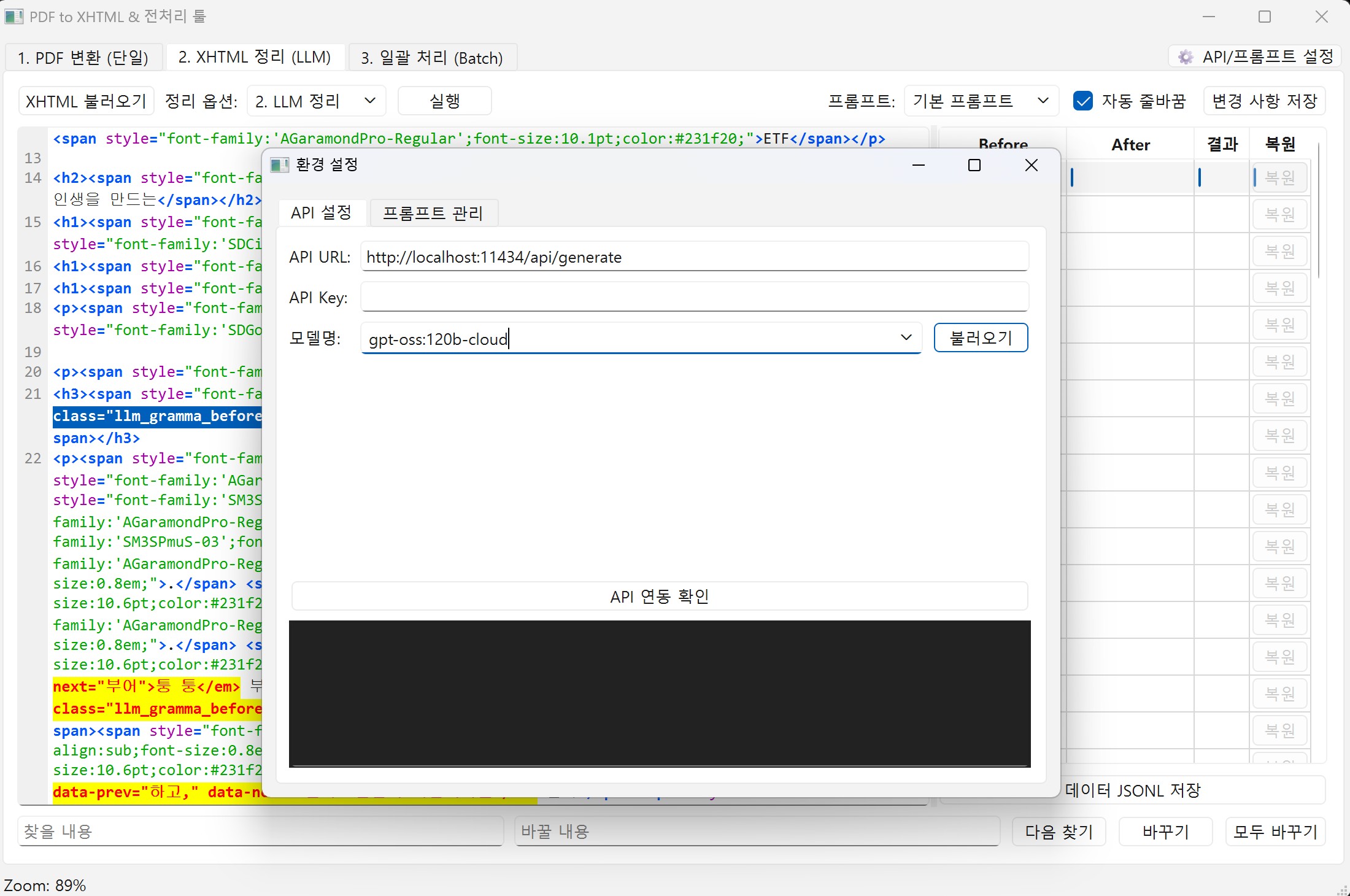Click the PDF to XHTML app title icon

[x=13, y=17]
